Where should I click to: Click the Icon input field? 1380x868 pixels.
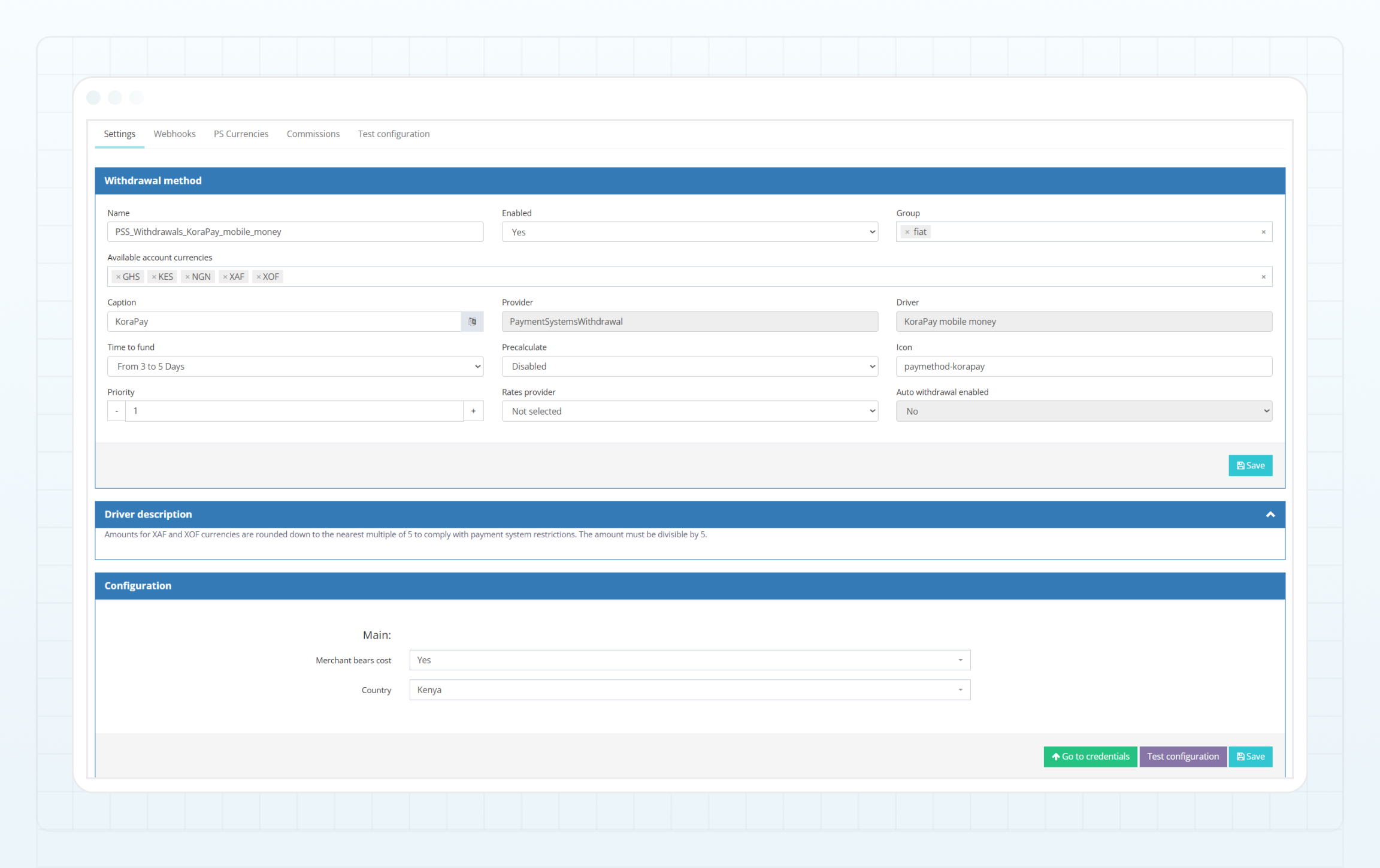(1084, 367)
